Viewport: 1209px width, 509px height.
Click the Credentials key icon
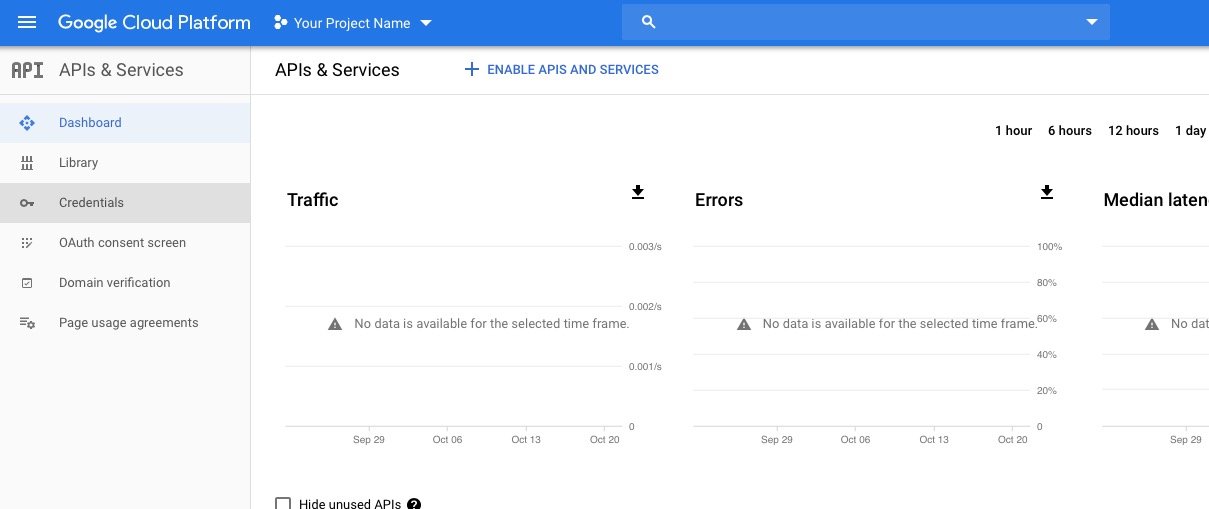[27, 203]
